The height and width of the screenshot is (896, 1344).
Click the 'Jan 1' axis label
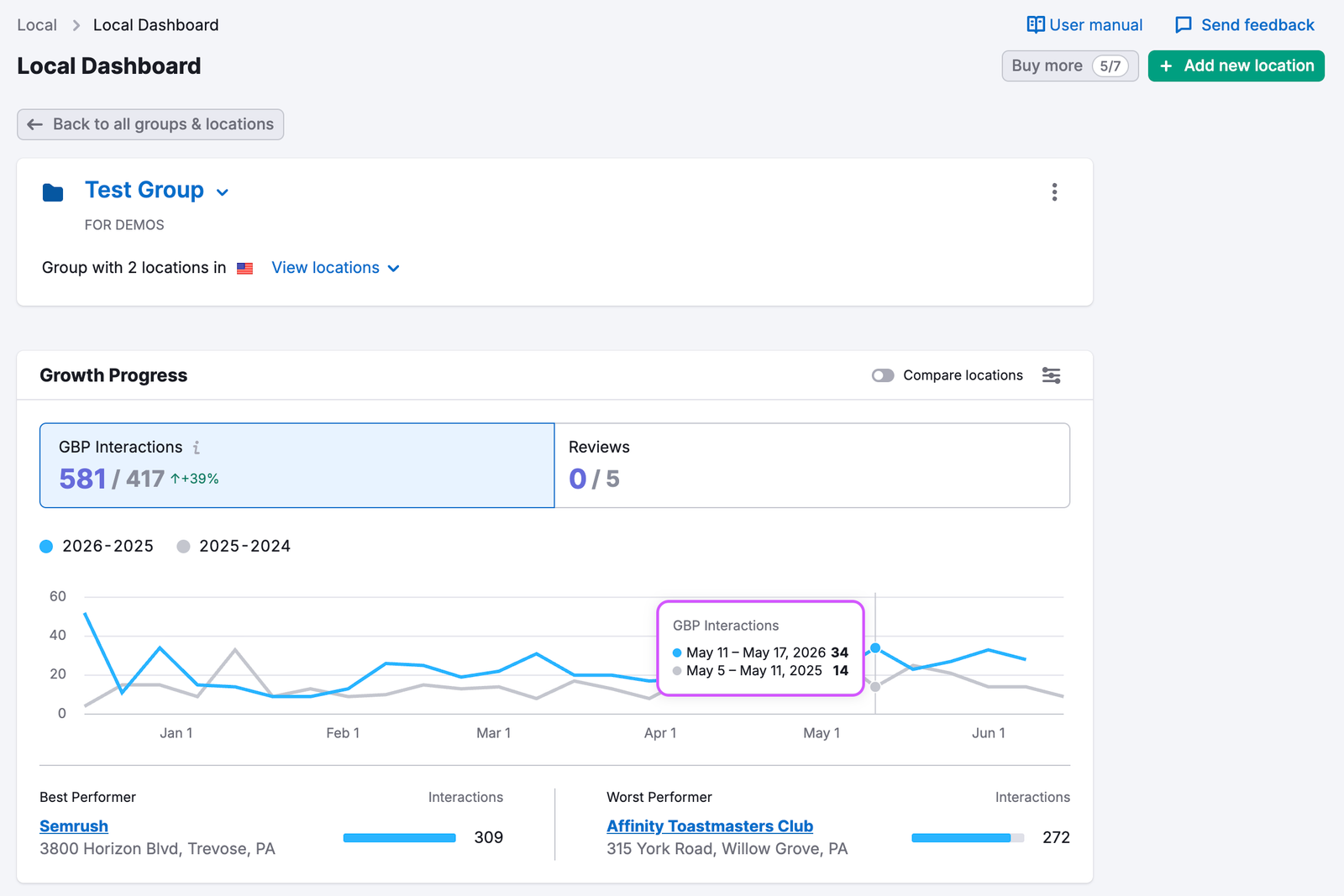tap(176, 733)
